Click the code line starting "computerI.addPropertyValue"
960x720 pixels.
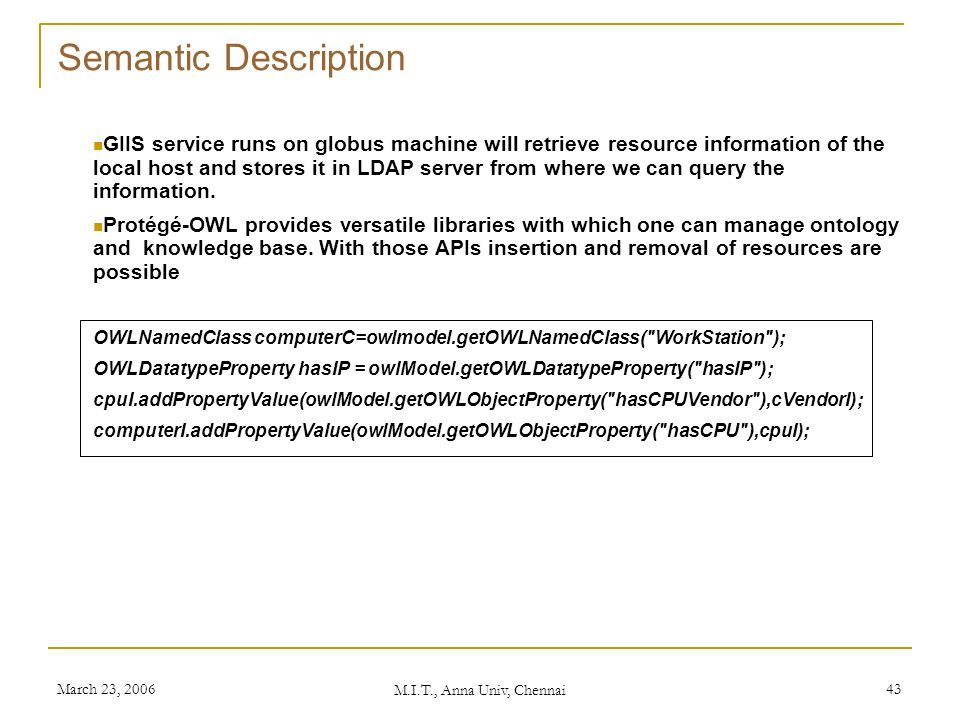pos(452,431)
